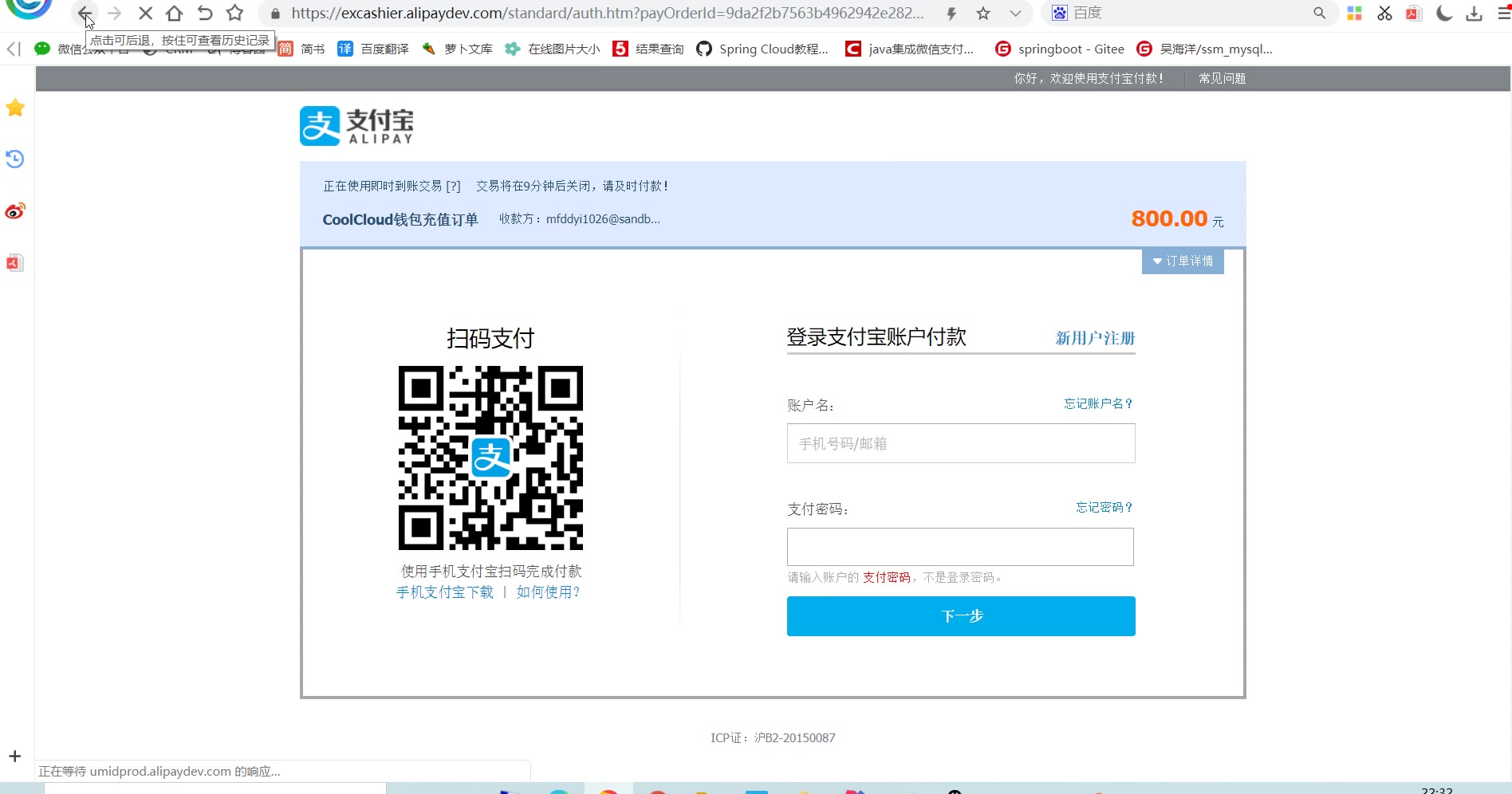Collapse the bookmarks bar arrow
The width and height of the screenshot is (1512, 794).
[14, 49]
